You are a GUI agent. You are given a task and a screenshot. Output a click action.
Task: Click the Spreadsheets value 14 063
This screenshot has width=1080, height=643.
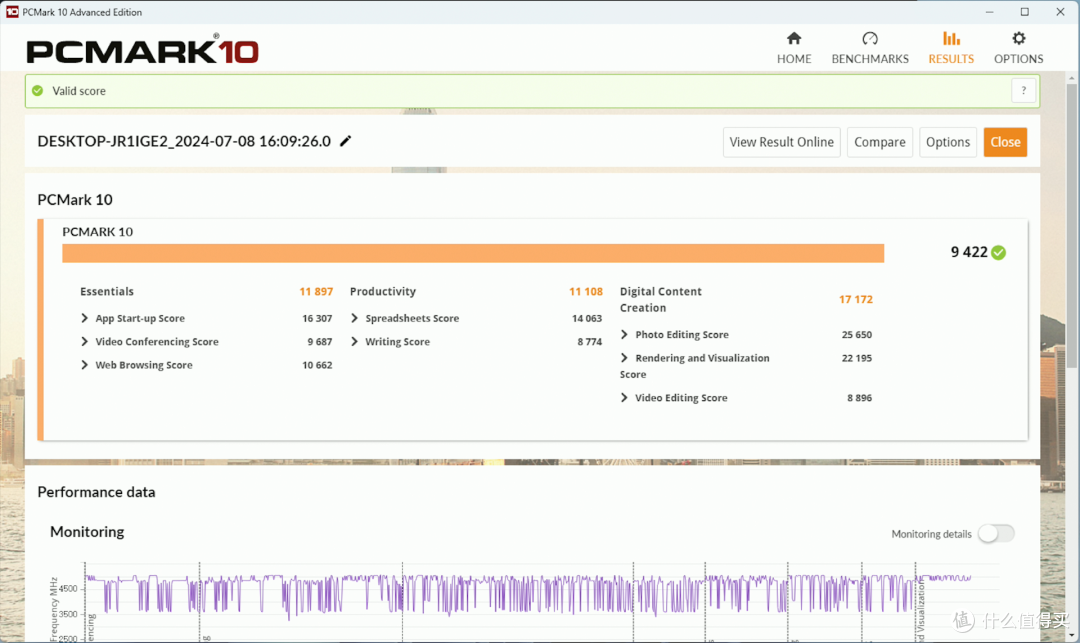click(587, 318)
